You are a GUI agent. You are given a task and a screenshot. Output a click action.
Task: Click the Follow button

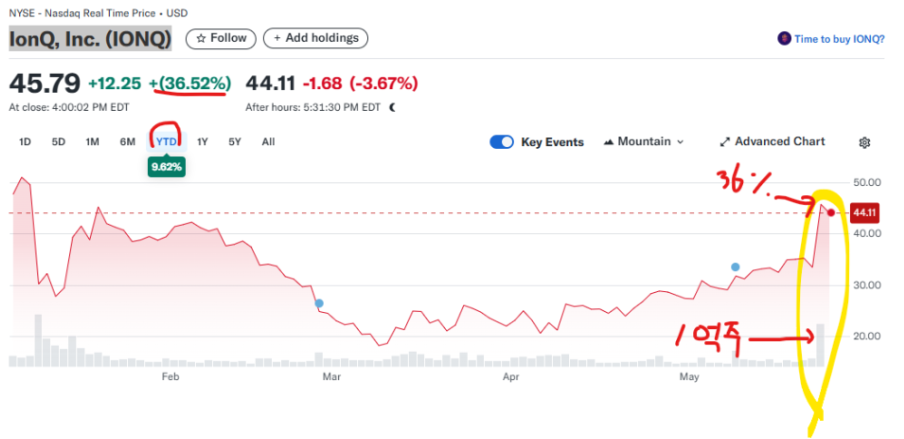tap(220, 39)
